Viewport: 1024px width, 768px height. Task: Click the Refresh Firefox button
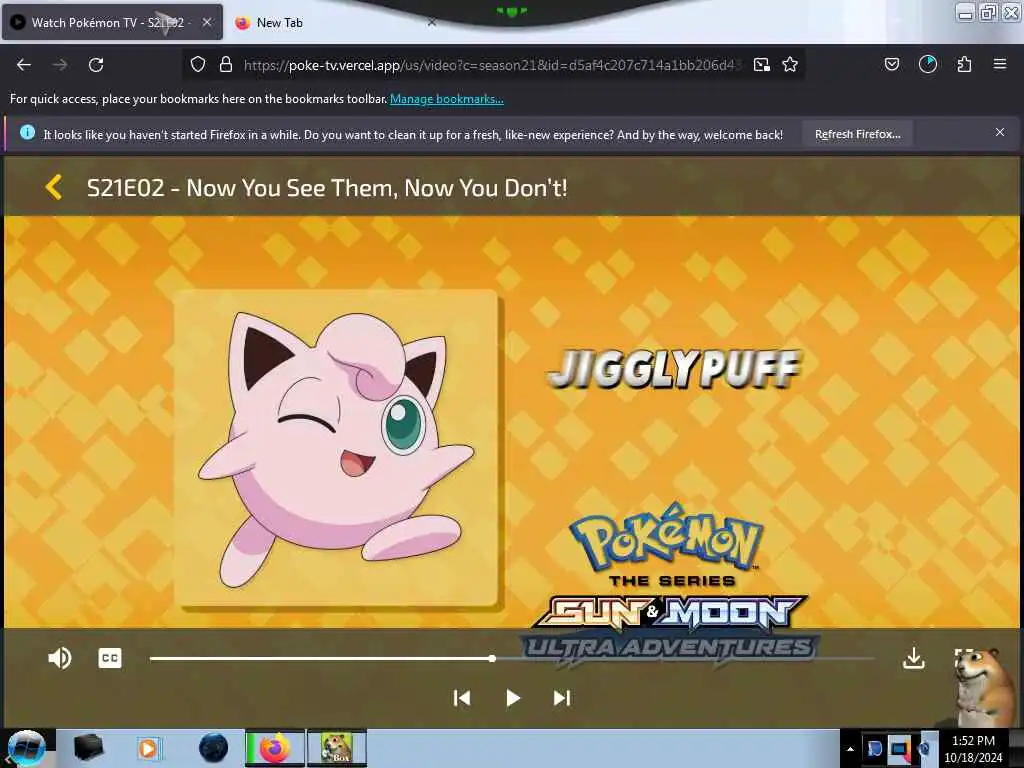[x=857, y=134]
